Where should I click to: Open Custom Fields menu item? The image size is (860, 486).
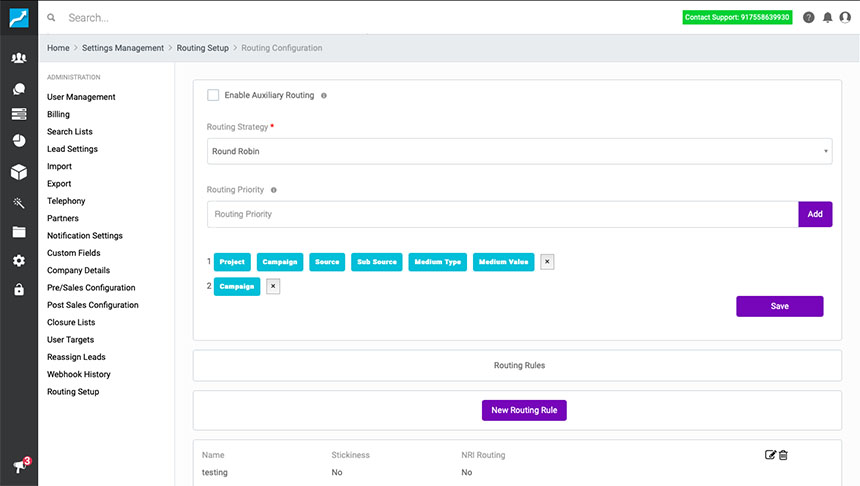[74, 253]
